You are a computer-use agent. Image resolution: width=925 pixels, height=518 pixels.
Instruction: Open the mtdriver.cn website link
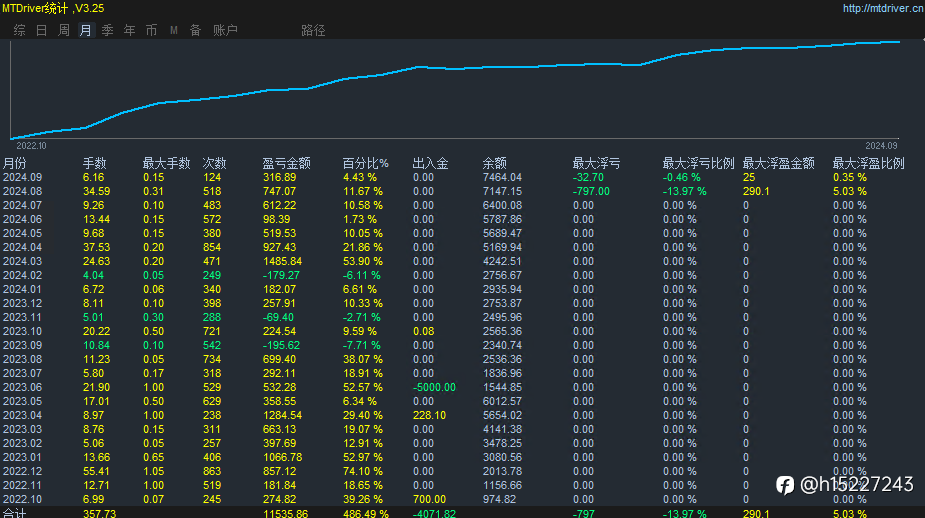pyautogui.click(x=883, y=8)
